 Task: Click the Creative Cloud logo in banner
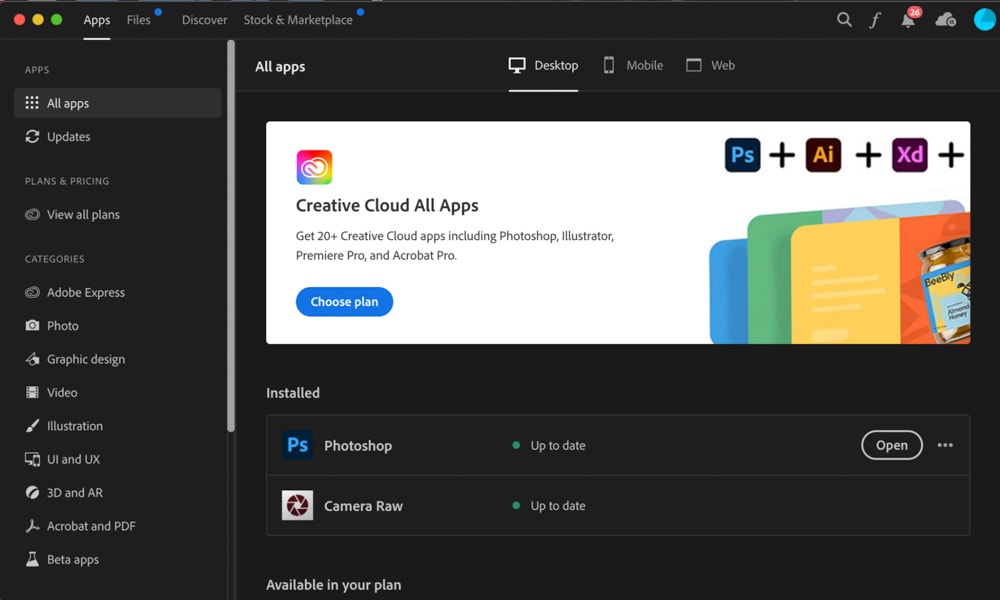tap(314, 167)
